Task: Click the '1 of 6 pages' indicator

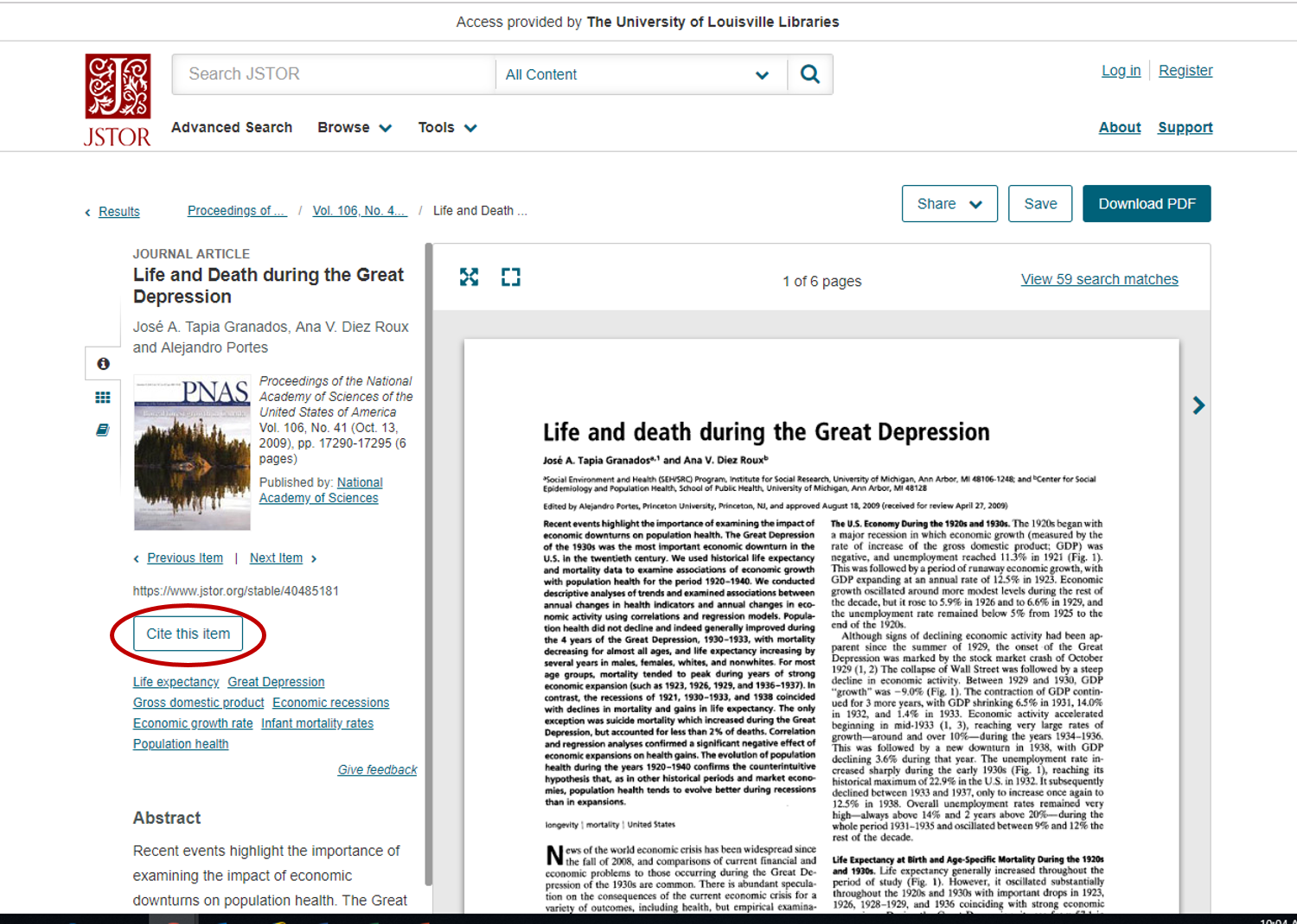Action: click(821, 281)
